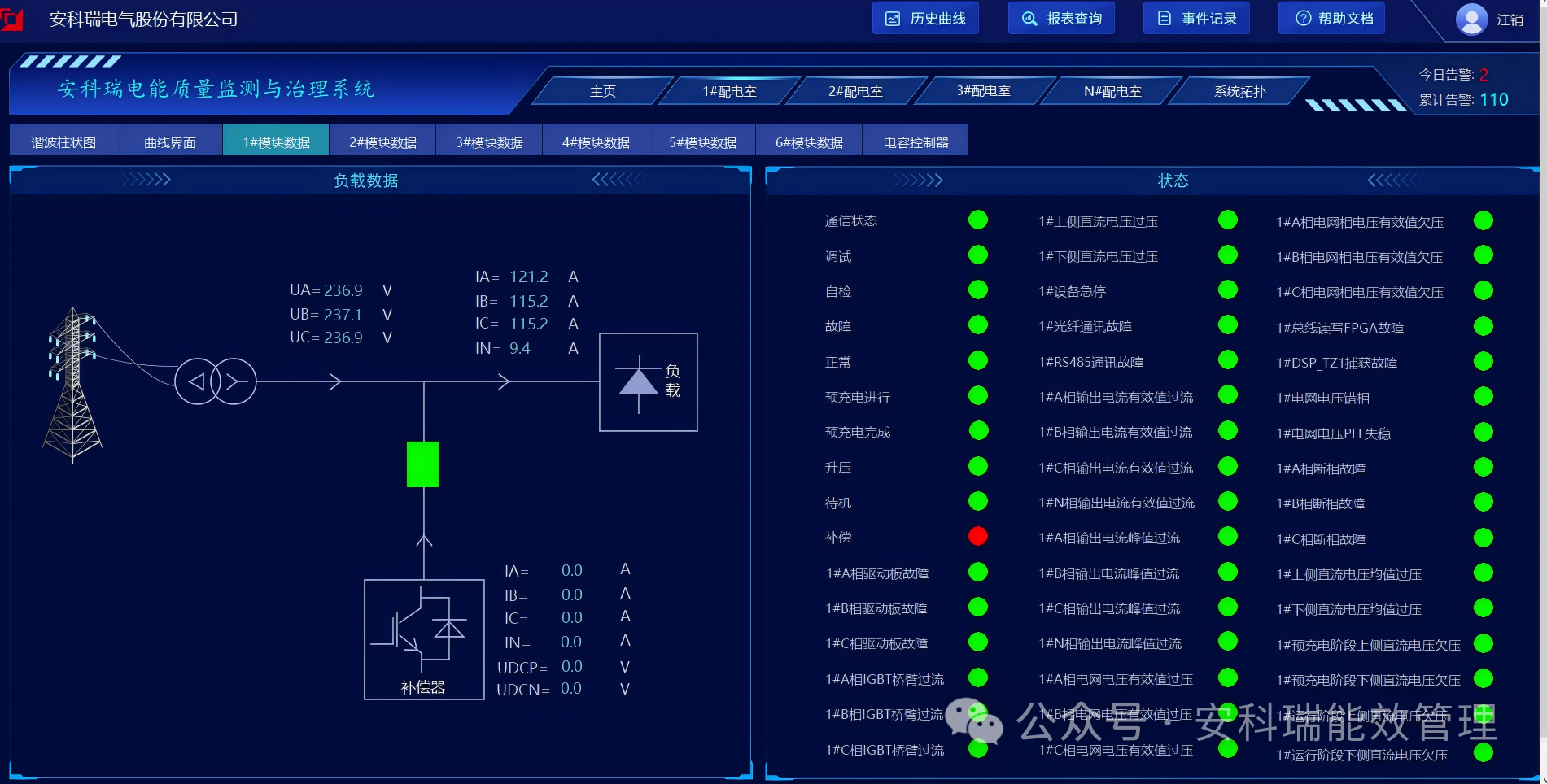
Task: Open 帮助文档 help document
Action: tap(1331, 18)
